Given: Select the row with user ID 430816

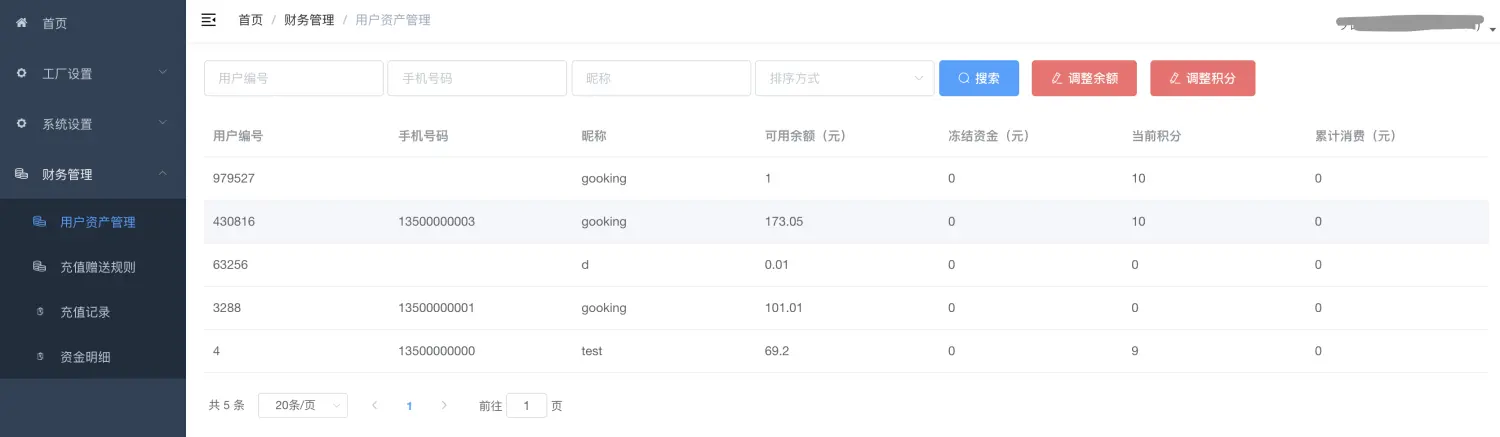Looking at the screenshot, I should [x=846, y=222].
